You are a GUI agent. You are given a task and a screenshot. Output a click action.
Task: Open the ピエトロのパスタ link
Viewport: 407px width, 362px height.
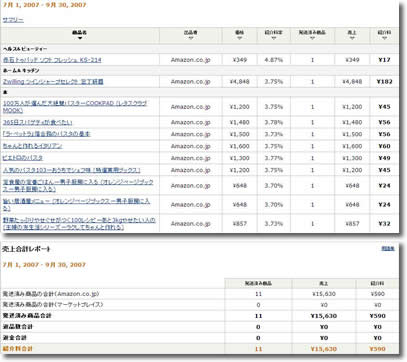coord(23,158)
